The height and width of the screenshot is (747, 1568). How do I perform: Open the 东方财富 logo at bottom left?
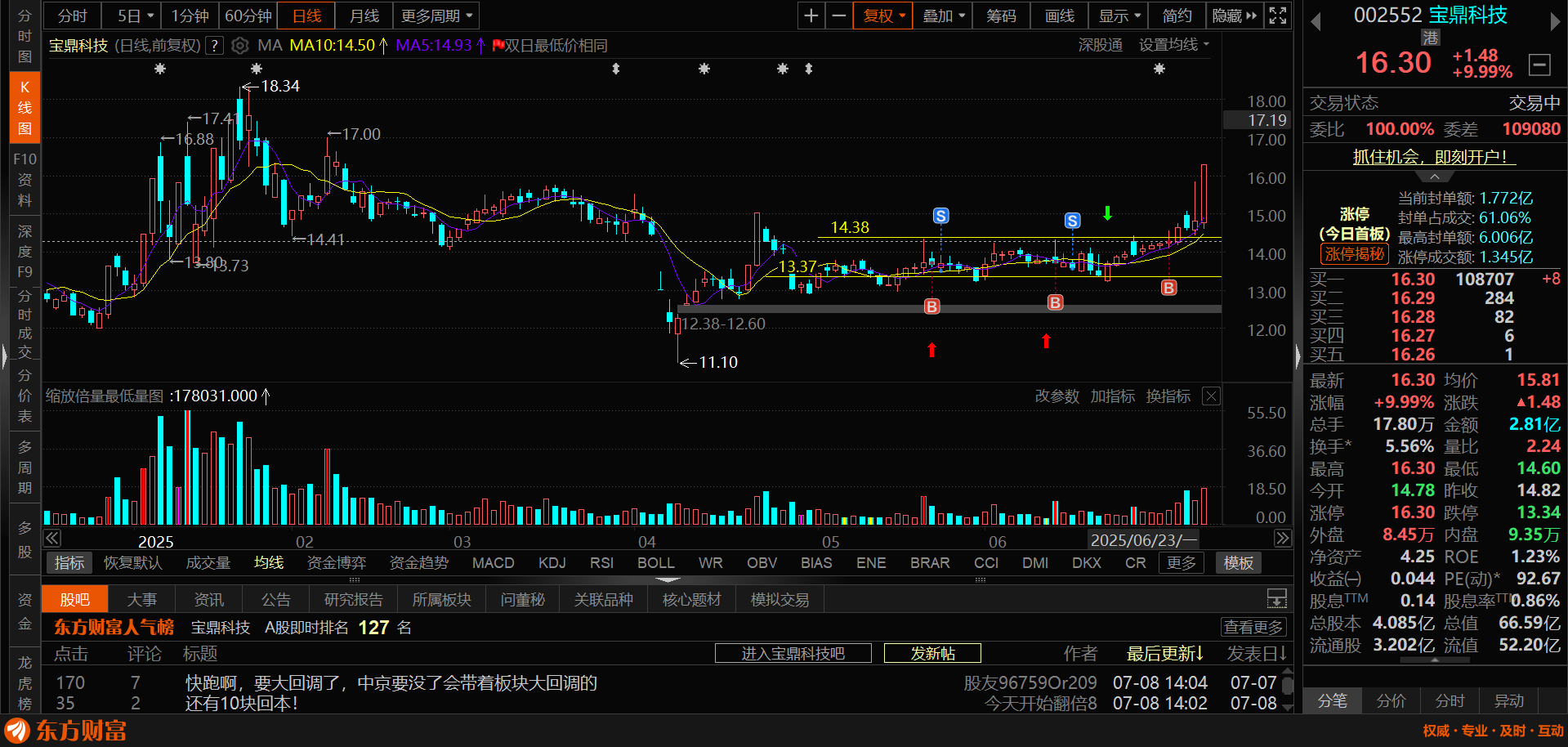(x=66, y=730)
